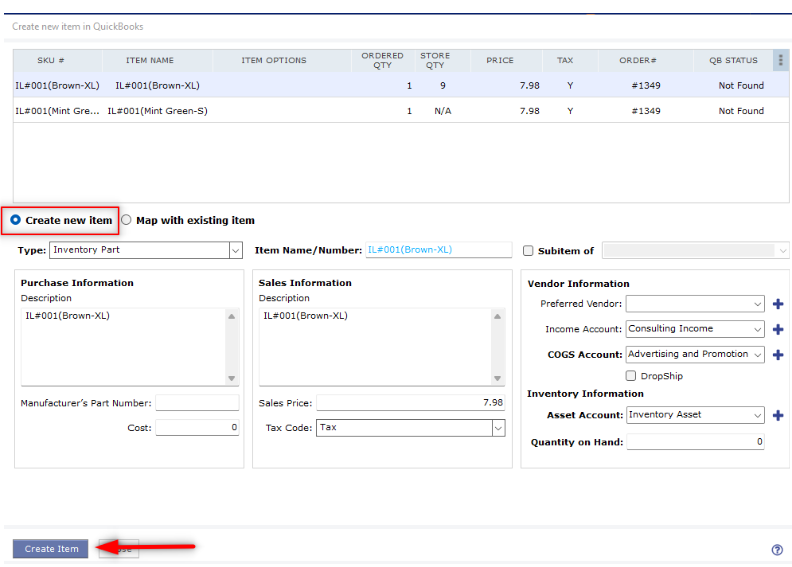The image size is (792, 567).
Task: Sort by ORDERED QTY column header
Action: pyautogui.click(x=382, y=60)
